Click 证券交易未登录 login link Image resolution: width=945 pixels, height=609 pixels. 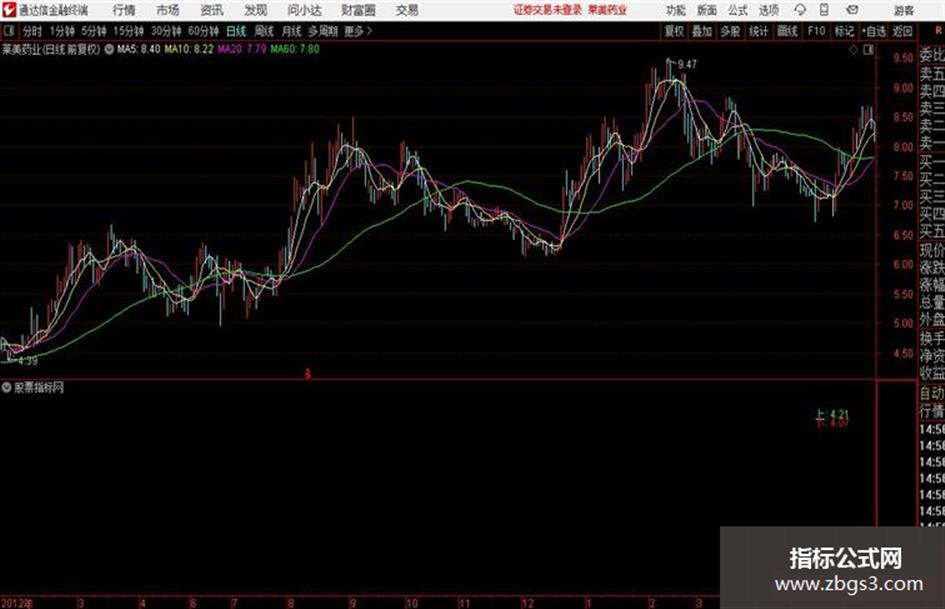point(548,10)
